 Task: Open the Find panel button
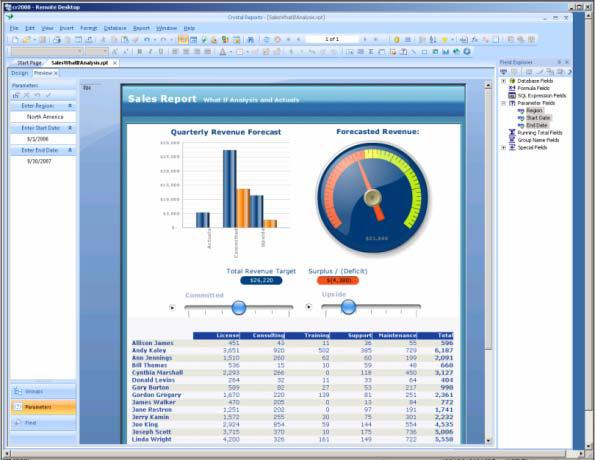[x=43, y=422]
